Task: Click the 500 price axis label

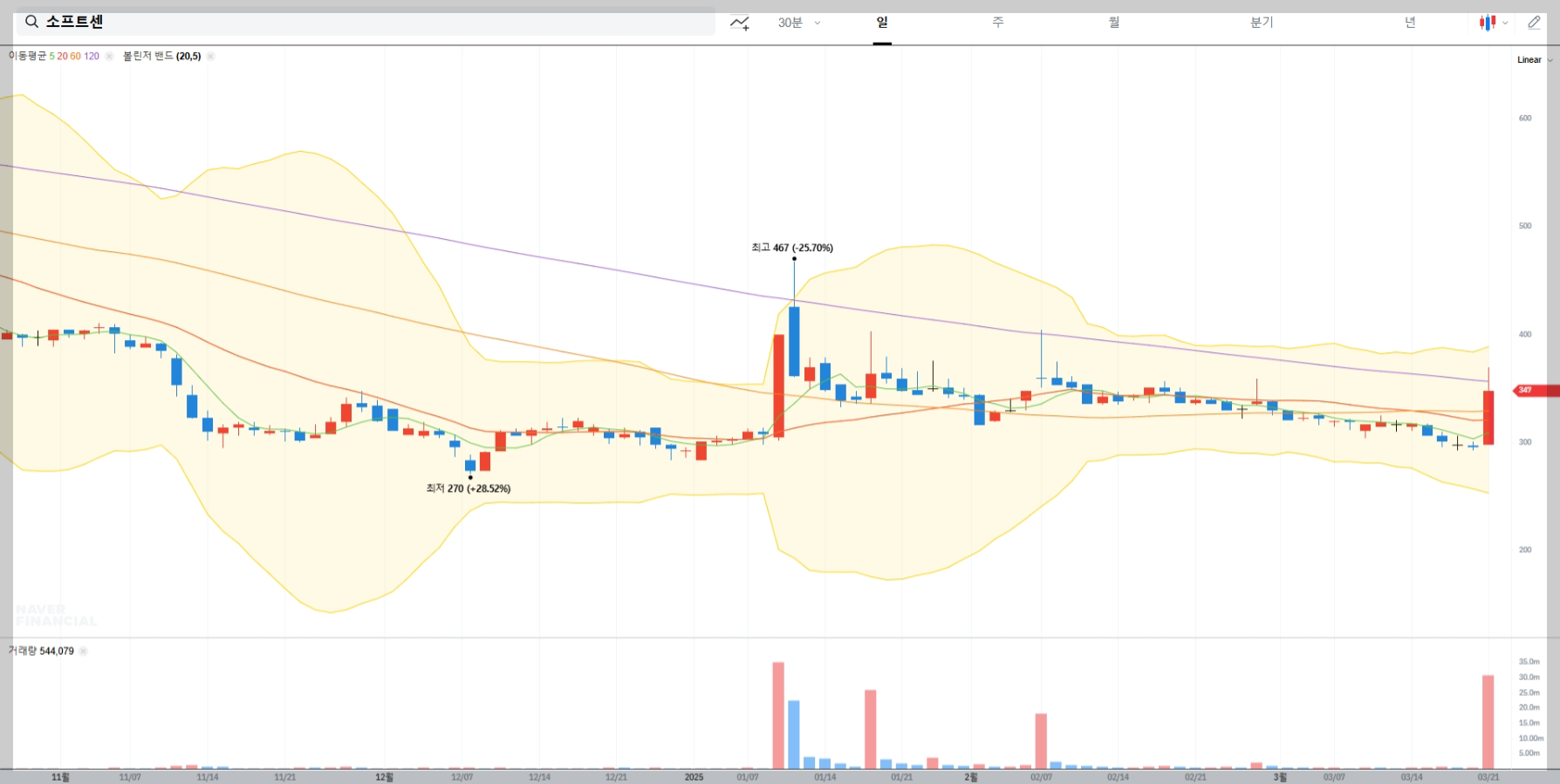Action: pyautogui.click(x=1525, y=226)
